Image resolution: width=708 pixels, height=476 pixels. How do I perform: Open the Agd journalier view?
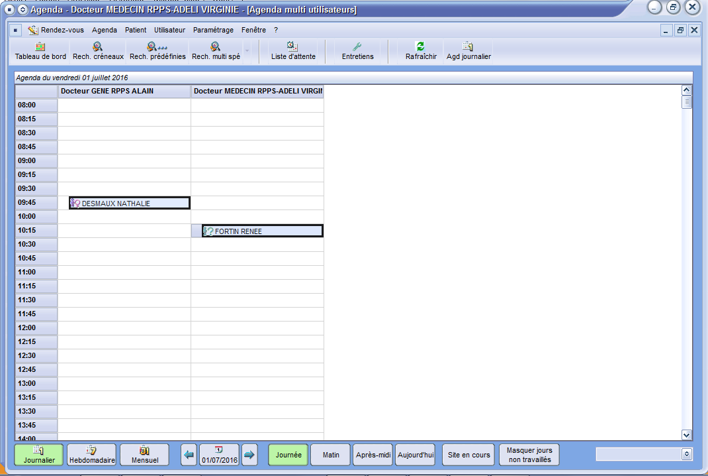(x=468, y=51)
